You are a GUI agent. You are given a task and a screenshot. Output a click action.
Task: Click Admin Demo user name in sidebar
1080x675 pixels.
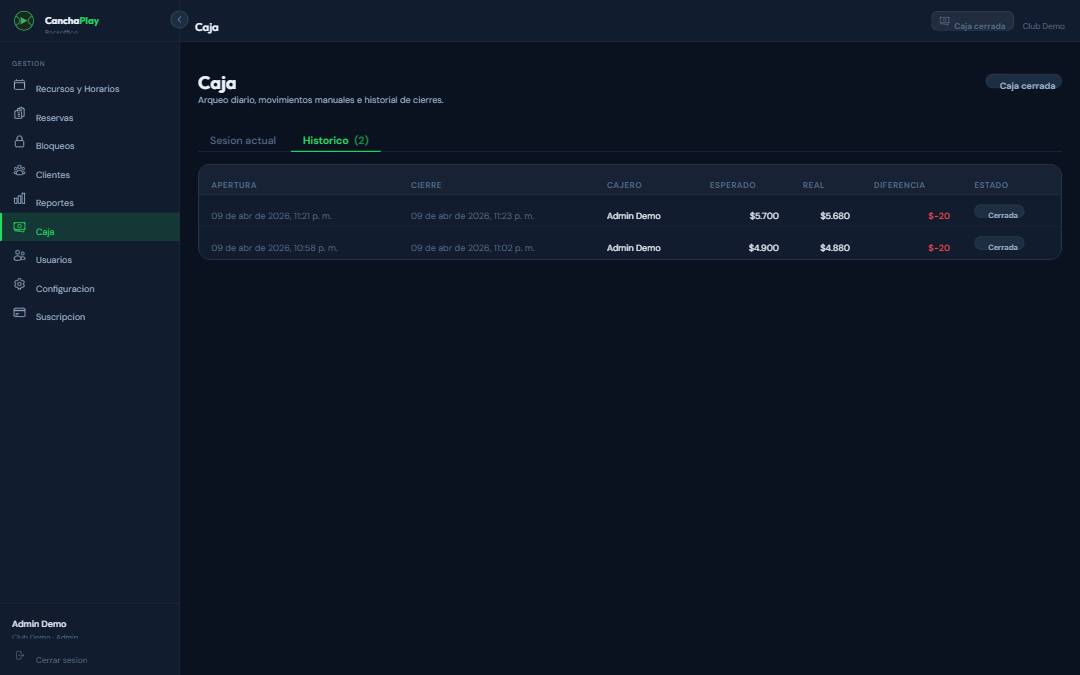pyautogui.click(x=39, y=624)
